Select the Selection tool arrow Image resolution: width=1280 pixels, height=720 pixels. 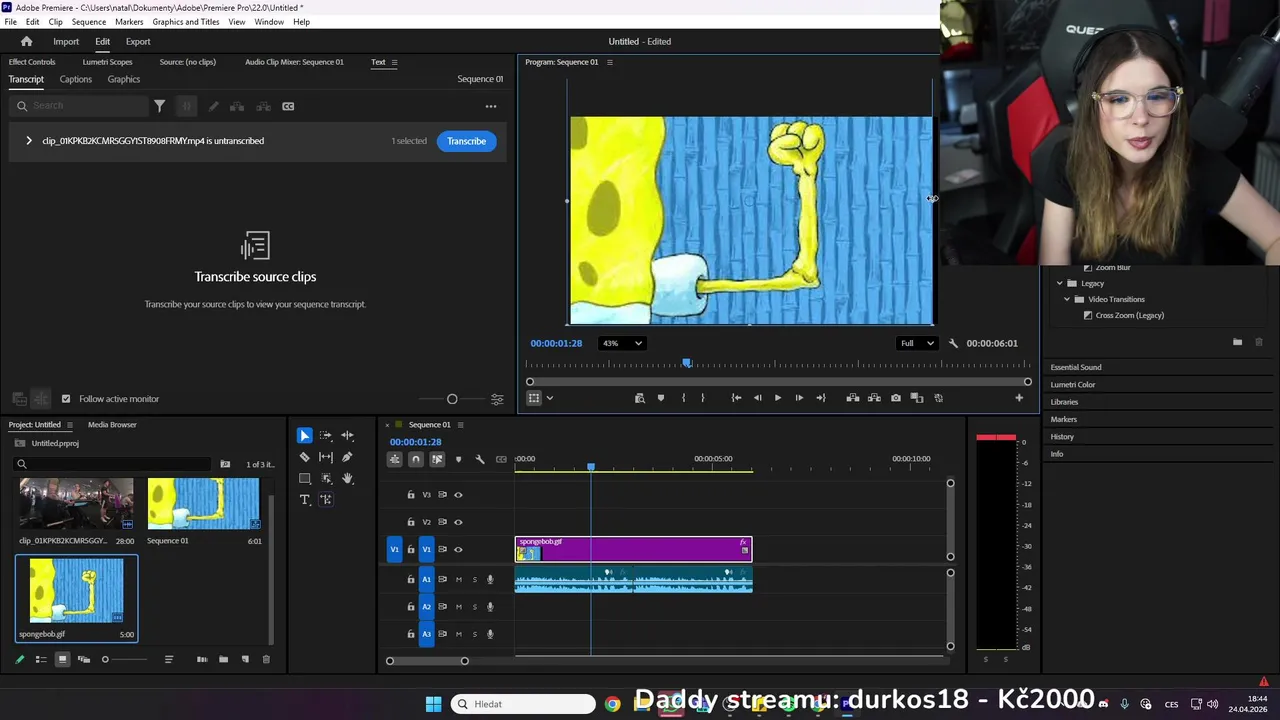click(304, 436)
